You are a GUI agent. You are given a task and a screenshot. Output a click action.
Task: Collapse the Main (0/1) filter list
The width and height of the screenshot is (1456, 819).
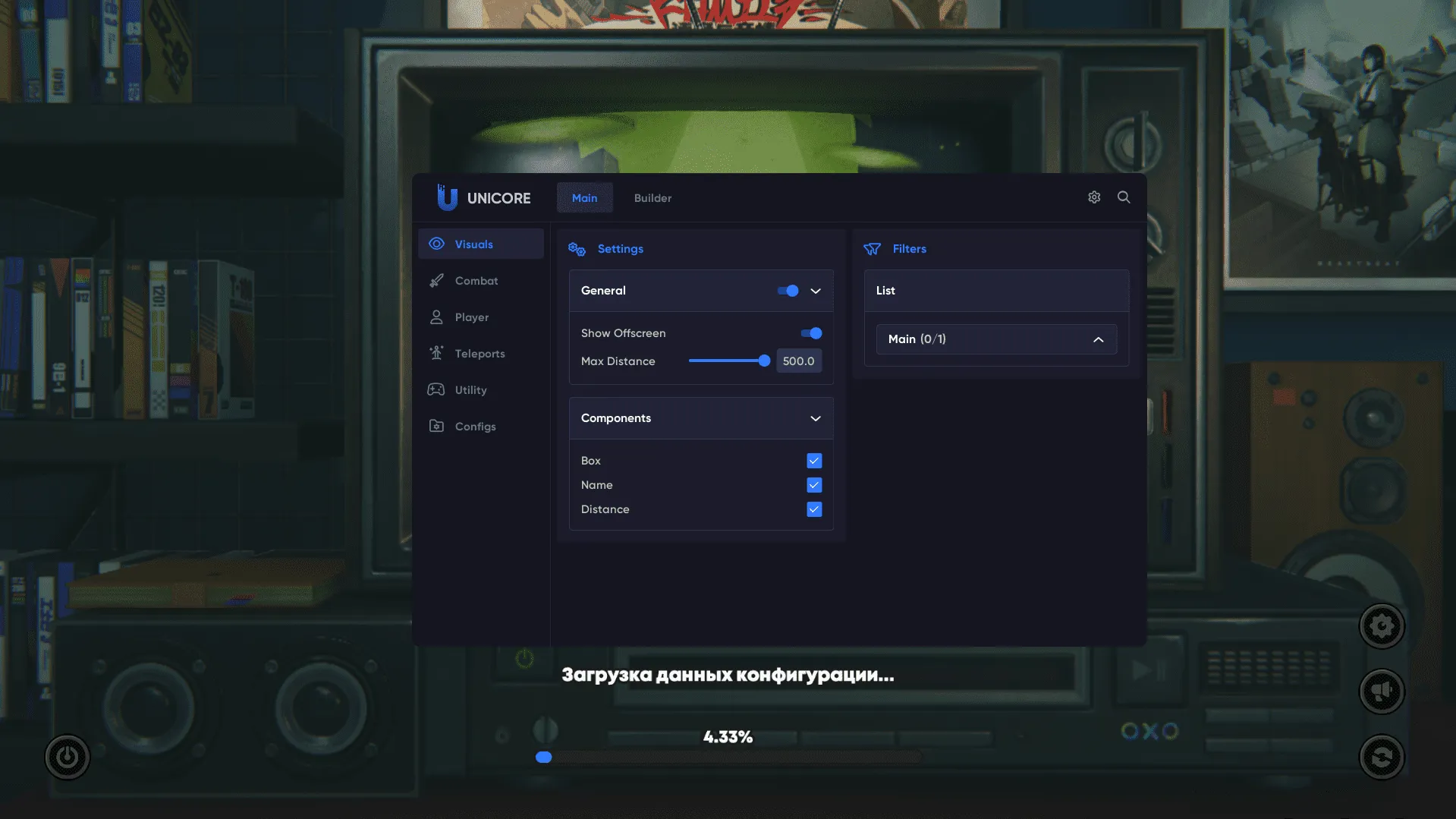tap(1098, 339)
